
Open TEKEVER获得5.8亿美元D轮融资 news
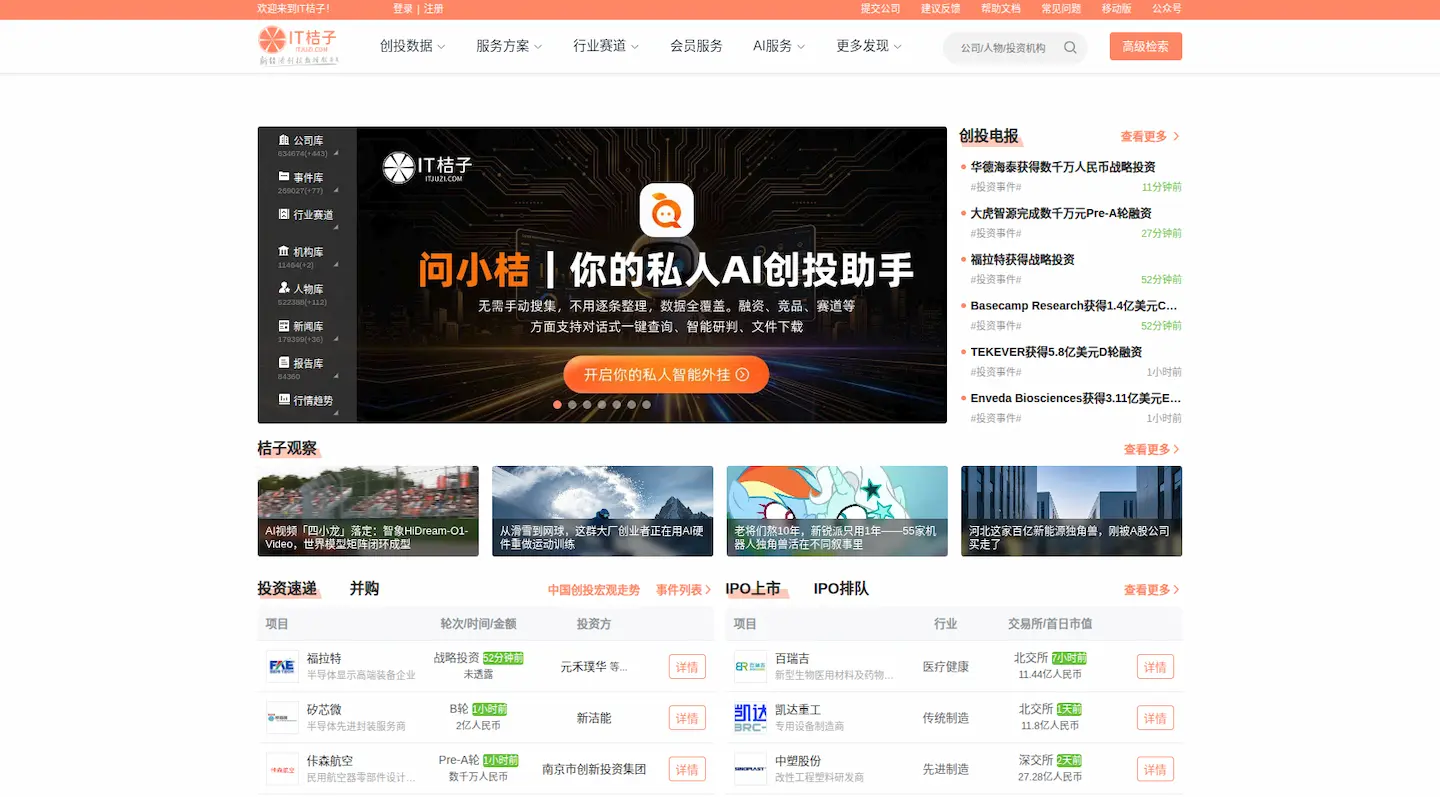pos(1056,352)
